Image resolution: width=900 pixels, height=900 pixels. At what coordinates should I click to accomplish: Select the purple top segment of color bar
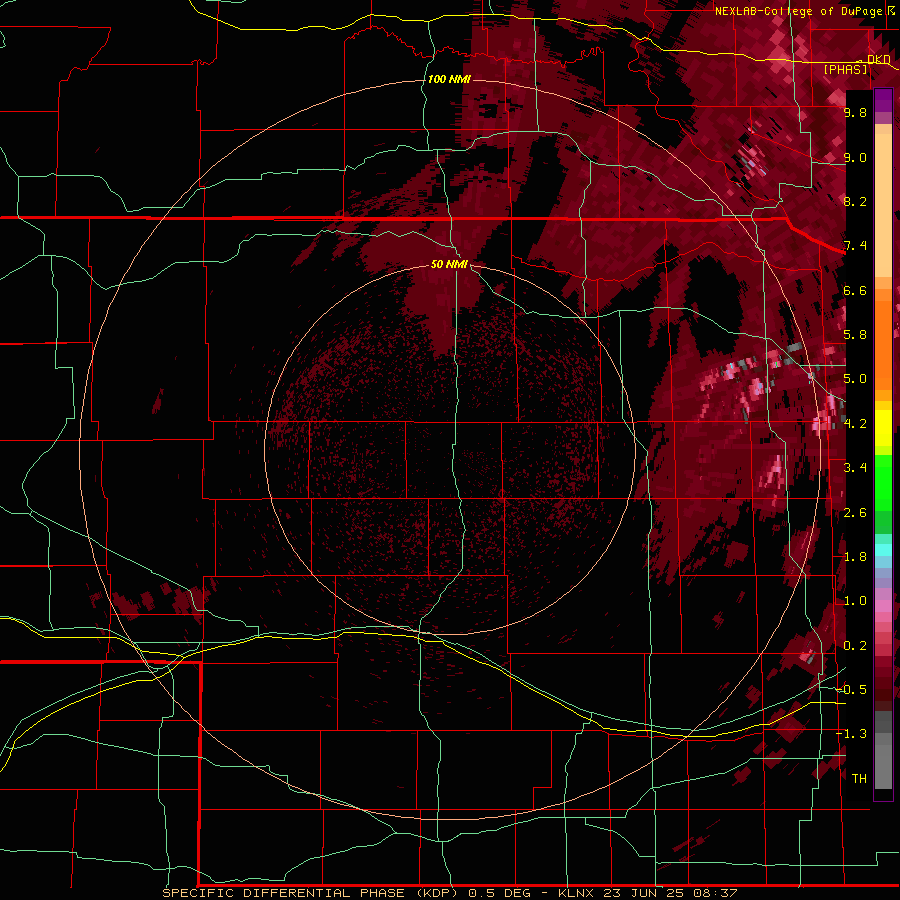point(883,100)
